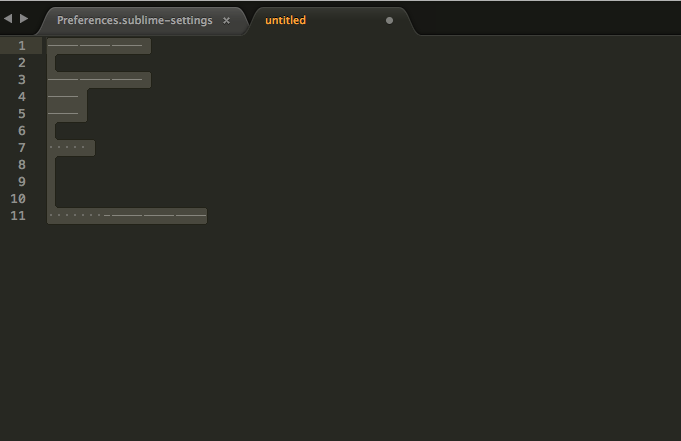This screenshot has width=681, height=441.
Task: Close the Preferences.sublime-settings tab
Action: tap(226, 20)
